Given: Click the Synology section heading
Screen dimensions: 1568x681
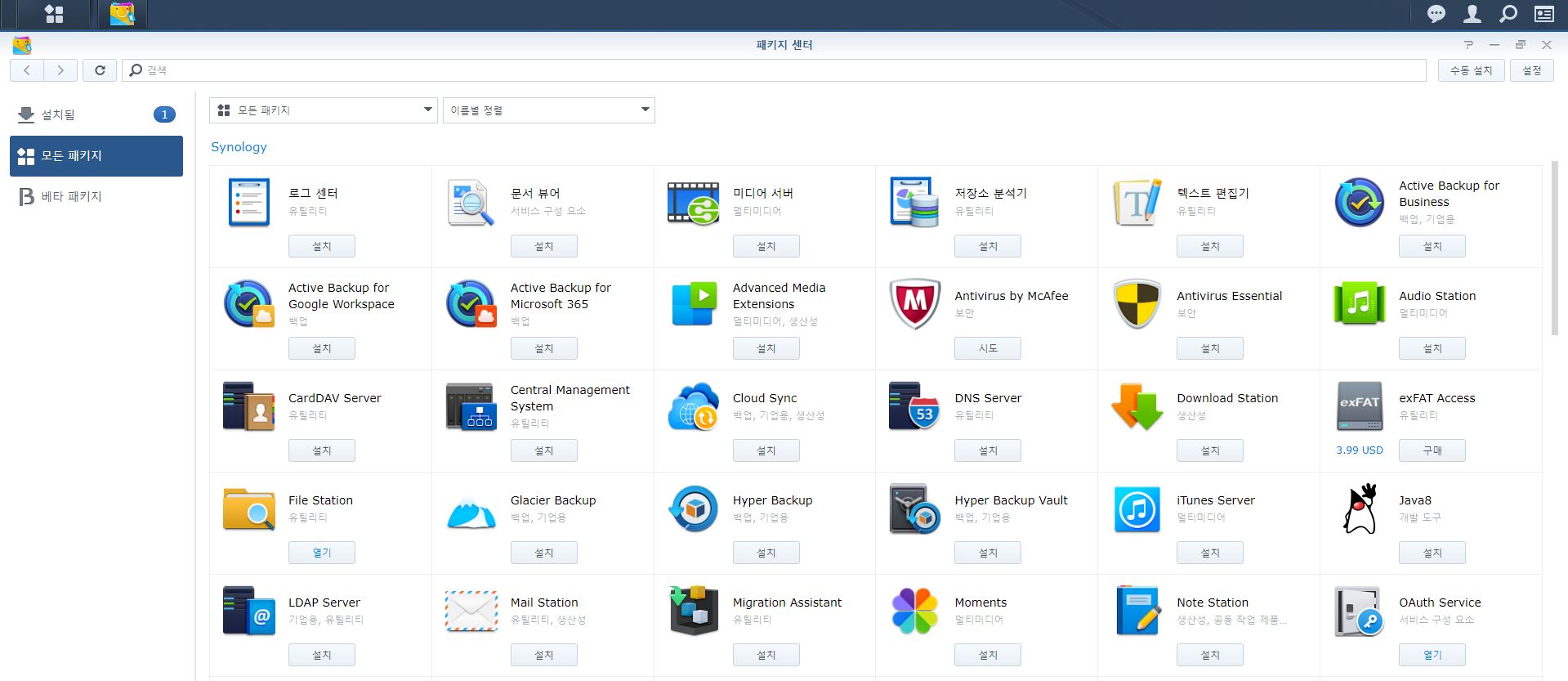Looking at the screenshot, I should [239, 147].
